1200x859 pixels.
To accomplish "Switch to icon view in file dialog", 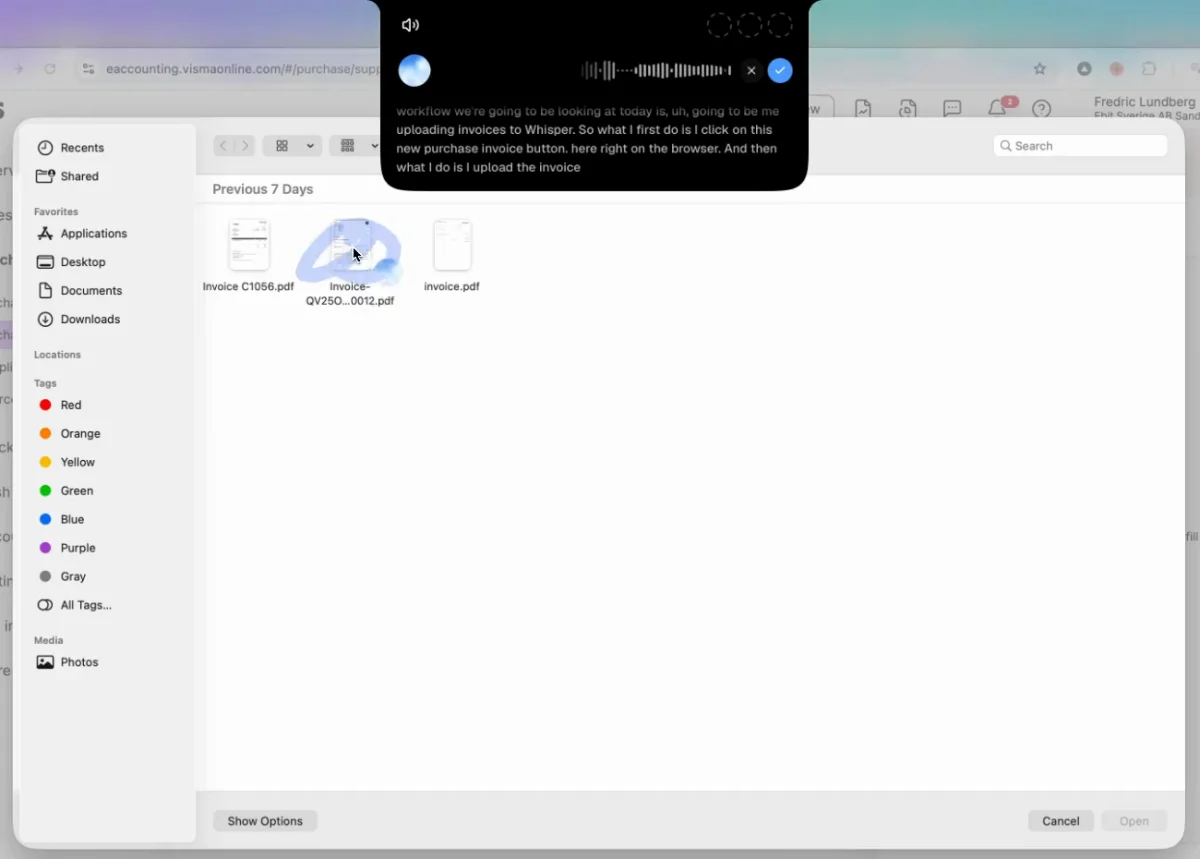I will (x=282, y=146).
